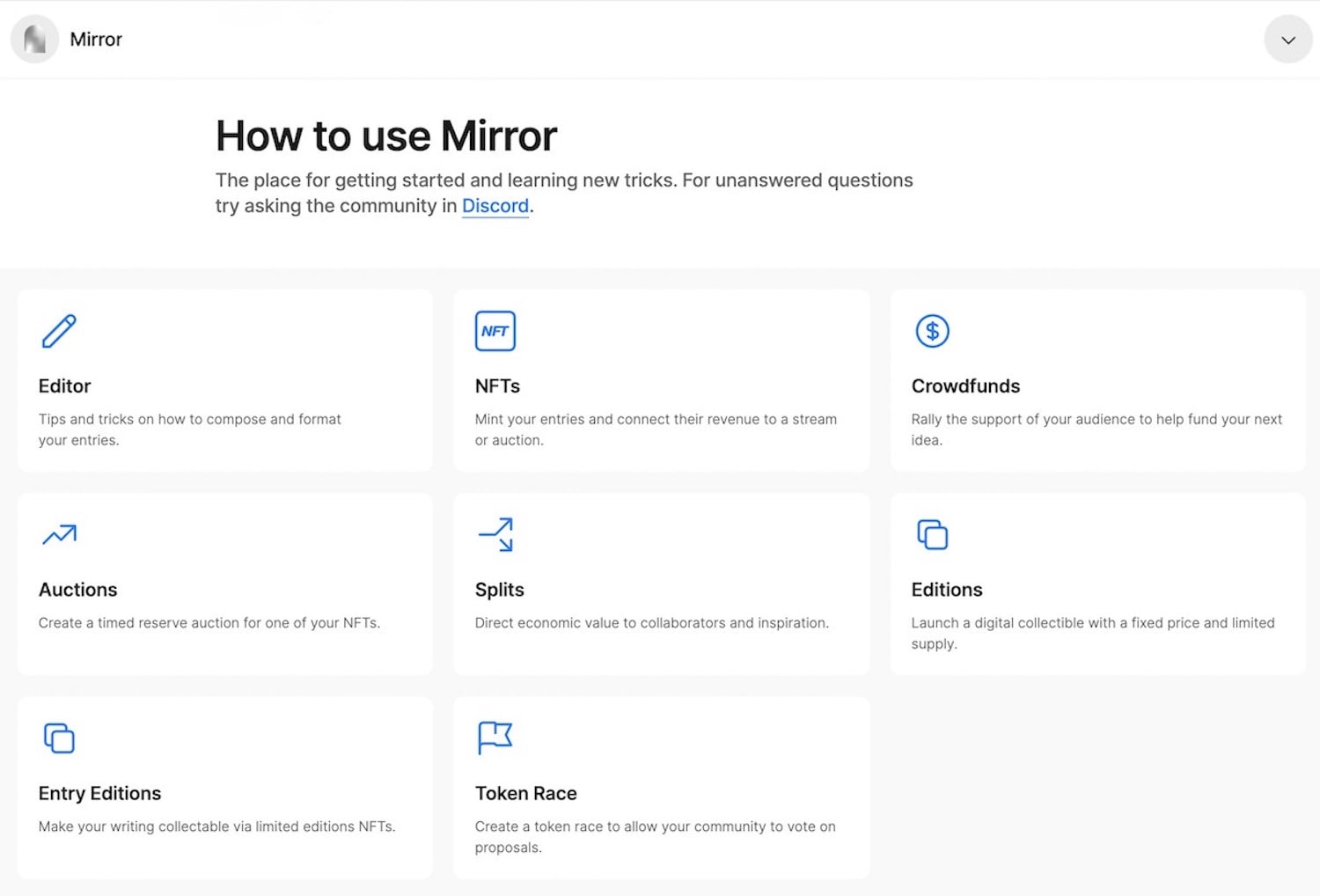Go to the Token Race title
1320x896 pixels.
tap(525, 793)
